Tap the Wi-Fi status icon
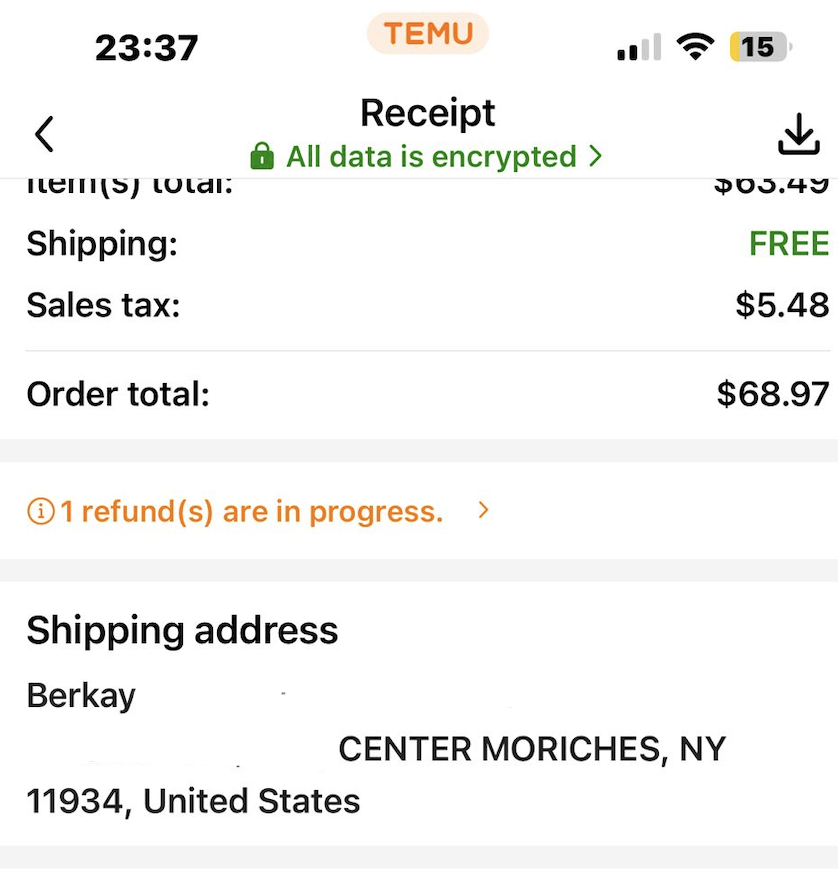This screenshot has height=876, width=838. [695, 46]
